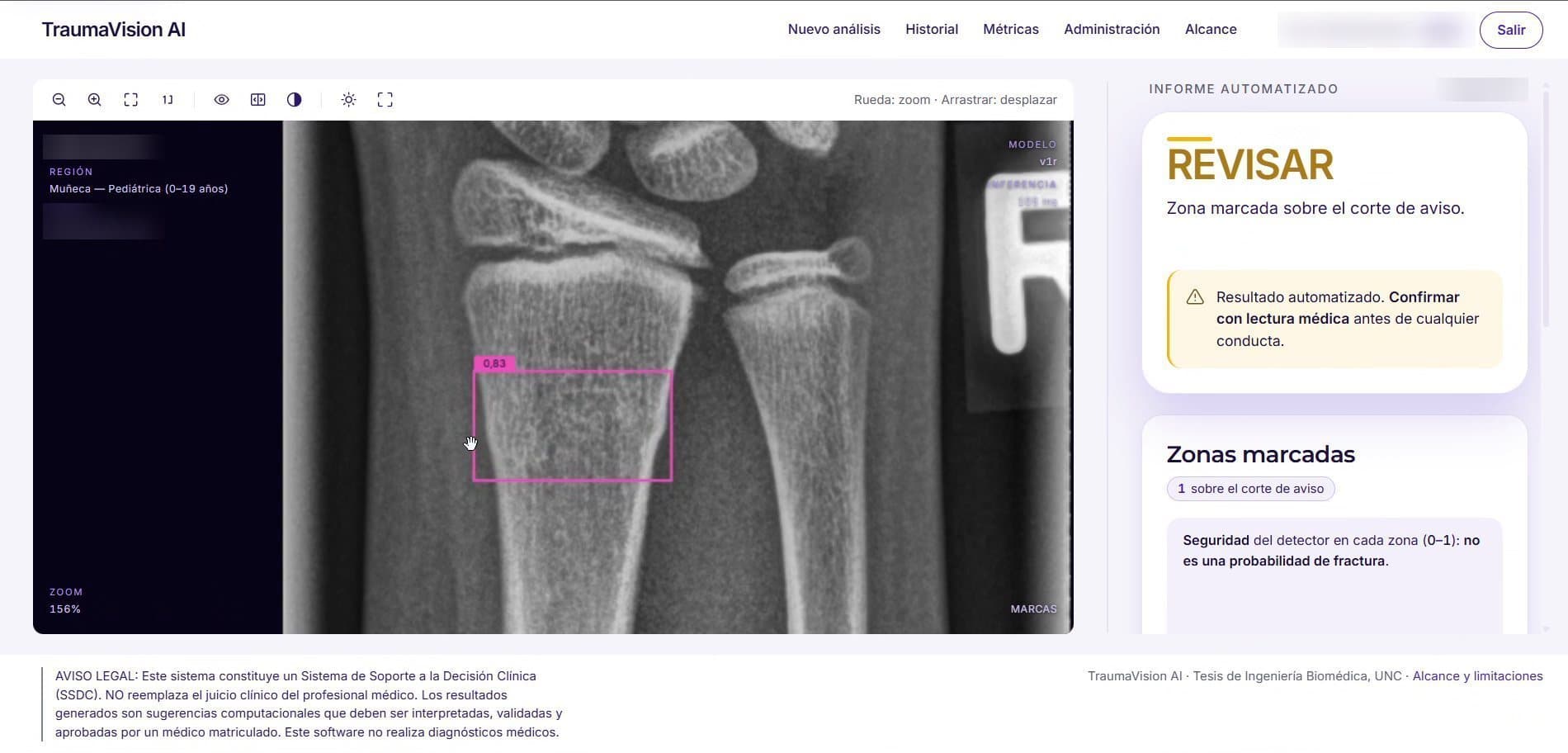Open Alcance nav item

1211,29
